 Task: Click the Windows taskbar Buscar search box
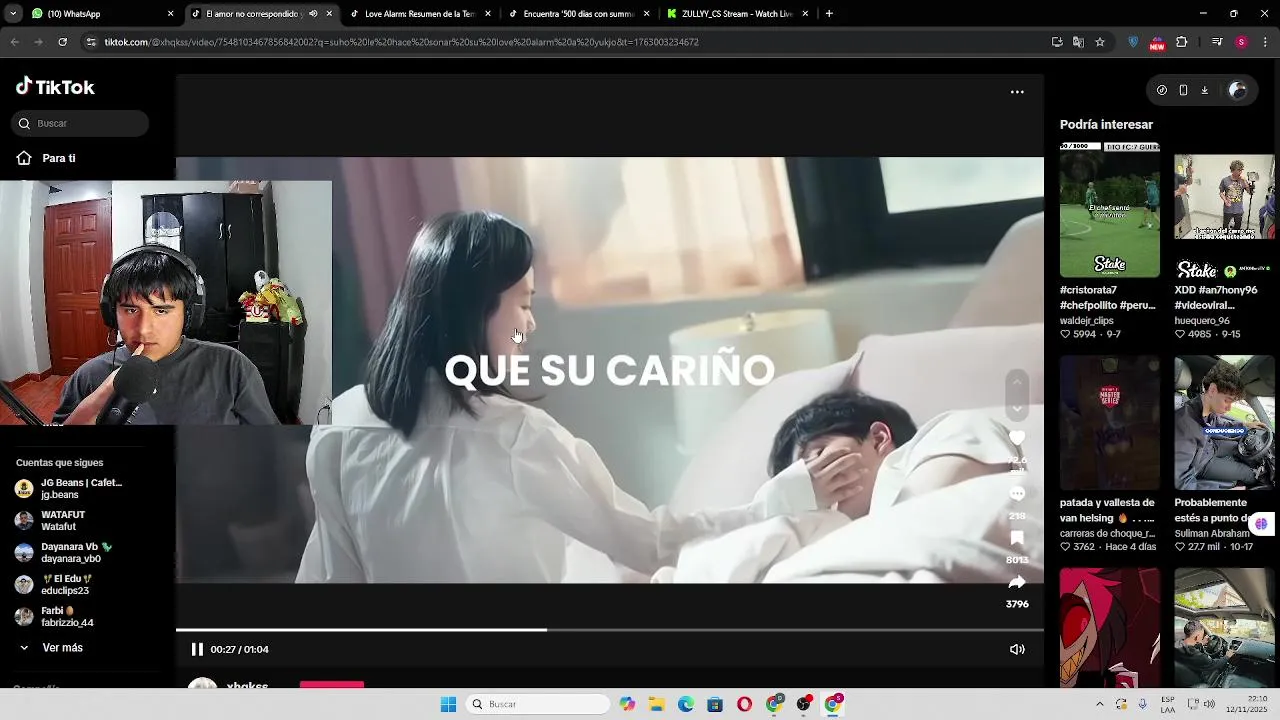click(x=538, y=704)
